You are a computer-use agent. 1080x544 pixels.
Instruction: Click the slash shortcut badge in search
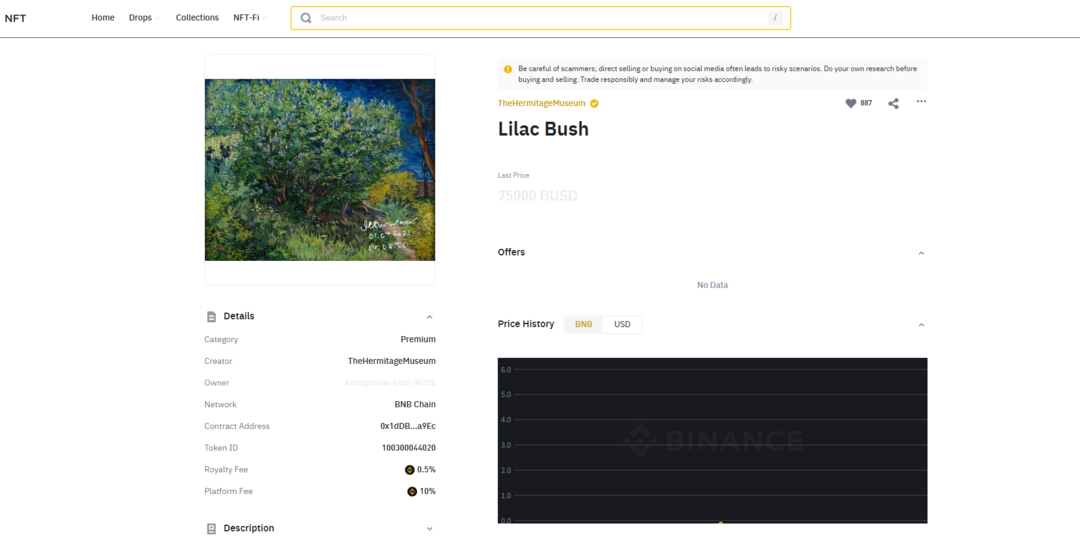click(x=776, y=18)
